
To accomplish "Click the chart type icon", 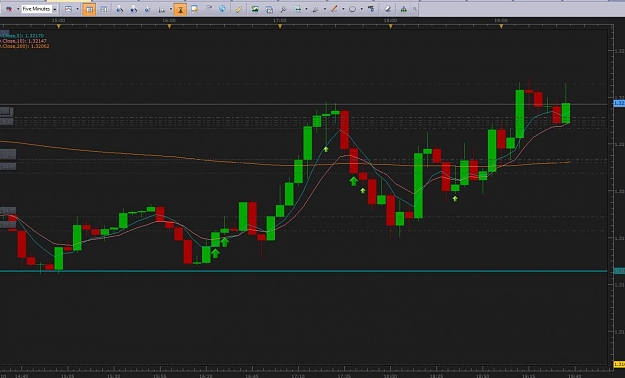I will coord(68,9).
